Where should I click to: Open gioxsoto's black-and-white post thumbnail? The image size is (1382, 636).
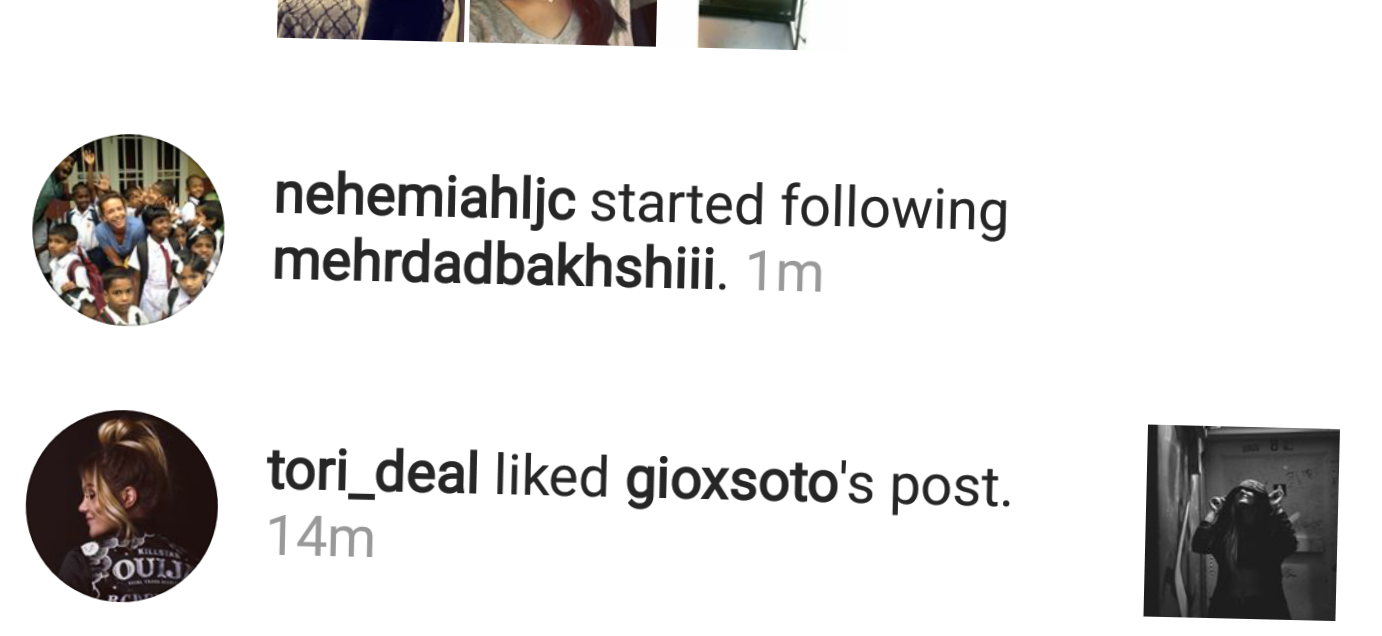coord(1242,522)
